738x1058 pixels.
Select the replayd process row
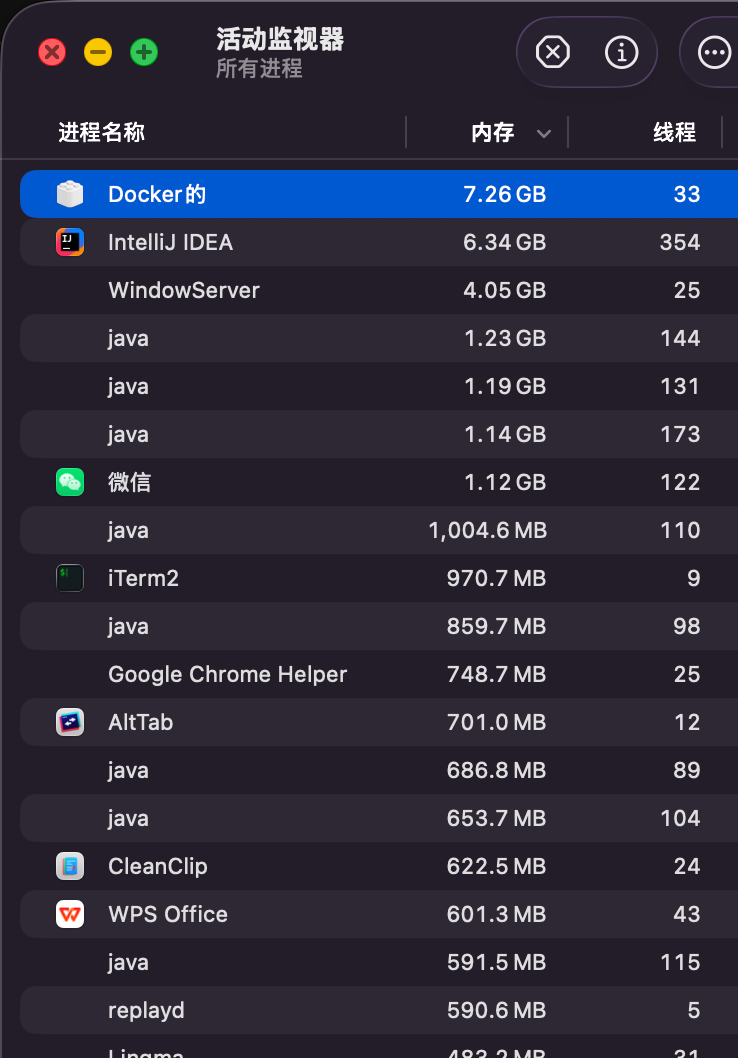click(x=379, y=1010)
